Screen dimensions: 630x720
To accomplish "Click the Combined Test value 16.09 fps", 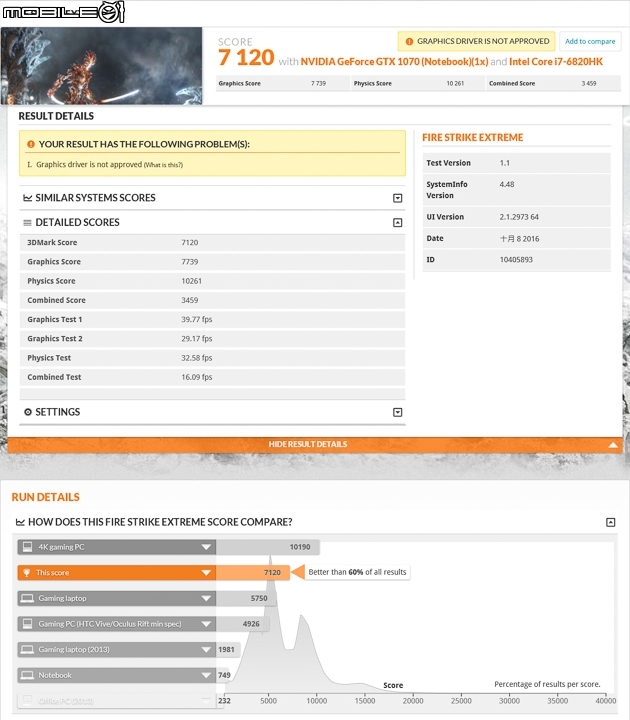I will point(197,377).
